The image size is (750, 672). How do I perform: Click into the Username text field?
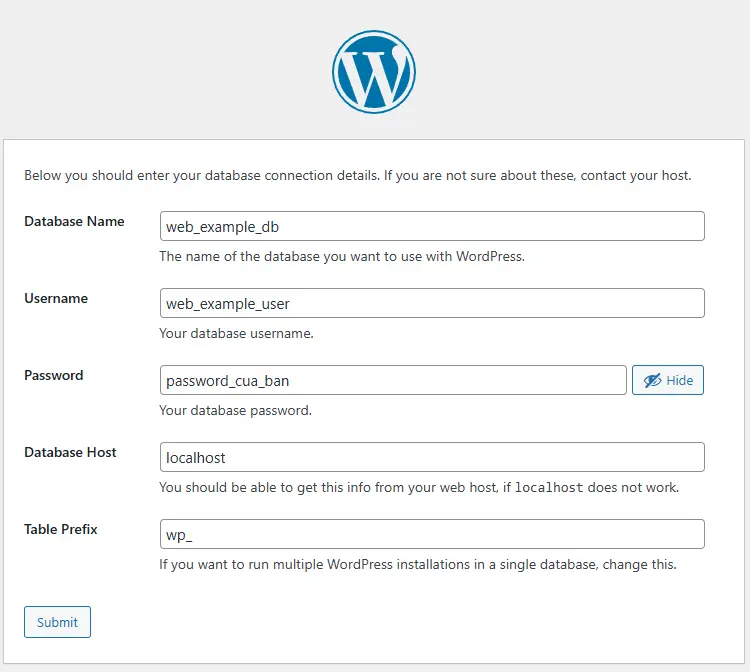[x=432, y=303]
